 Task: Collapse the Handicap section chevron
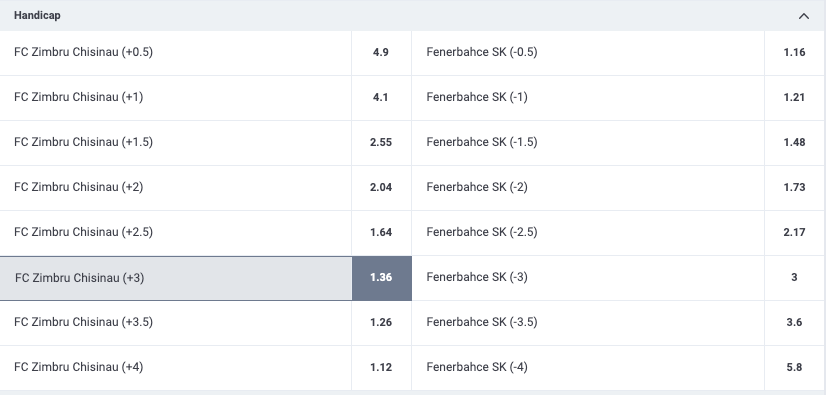(803, 16)
